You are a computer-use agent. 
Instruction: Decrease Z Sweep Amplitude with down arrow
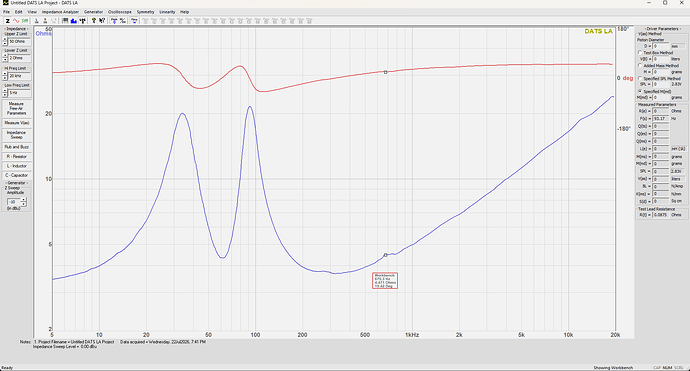pyautogui.click(x=24, y=204)
